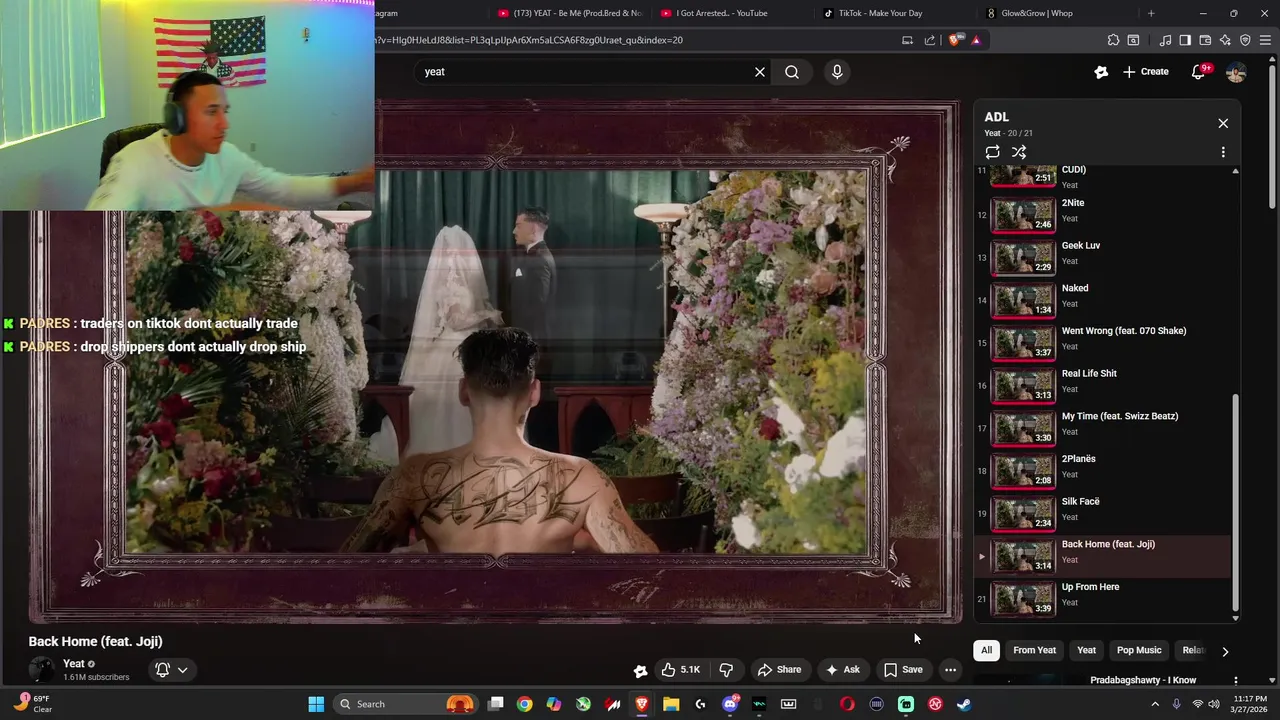Open ADL playlist options menu
Image resolution: width=1280 pixels, height=720 pixels.
pos(1223,152)
